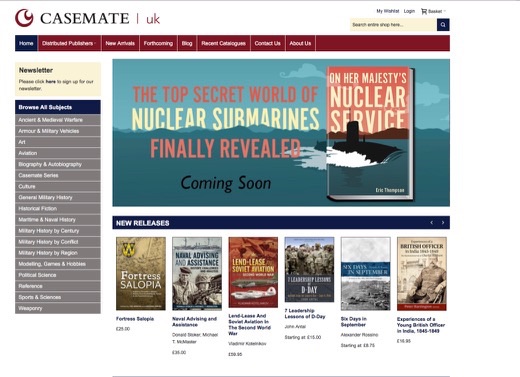Browse the Culture subject

[58, 186]
